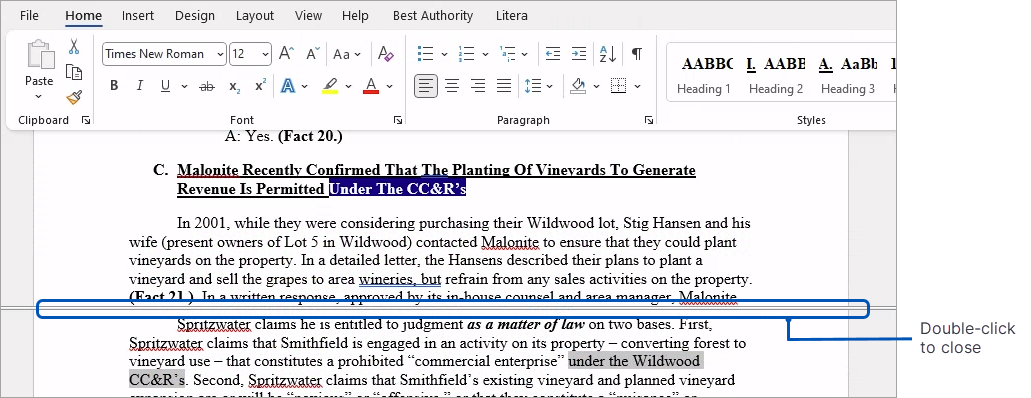Open highlight color picker arrow
This screenshot has height=398, width=1031.
point(348,86)
